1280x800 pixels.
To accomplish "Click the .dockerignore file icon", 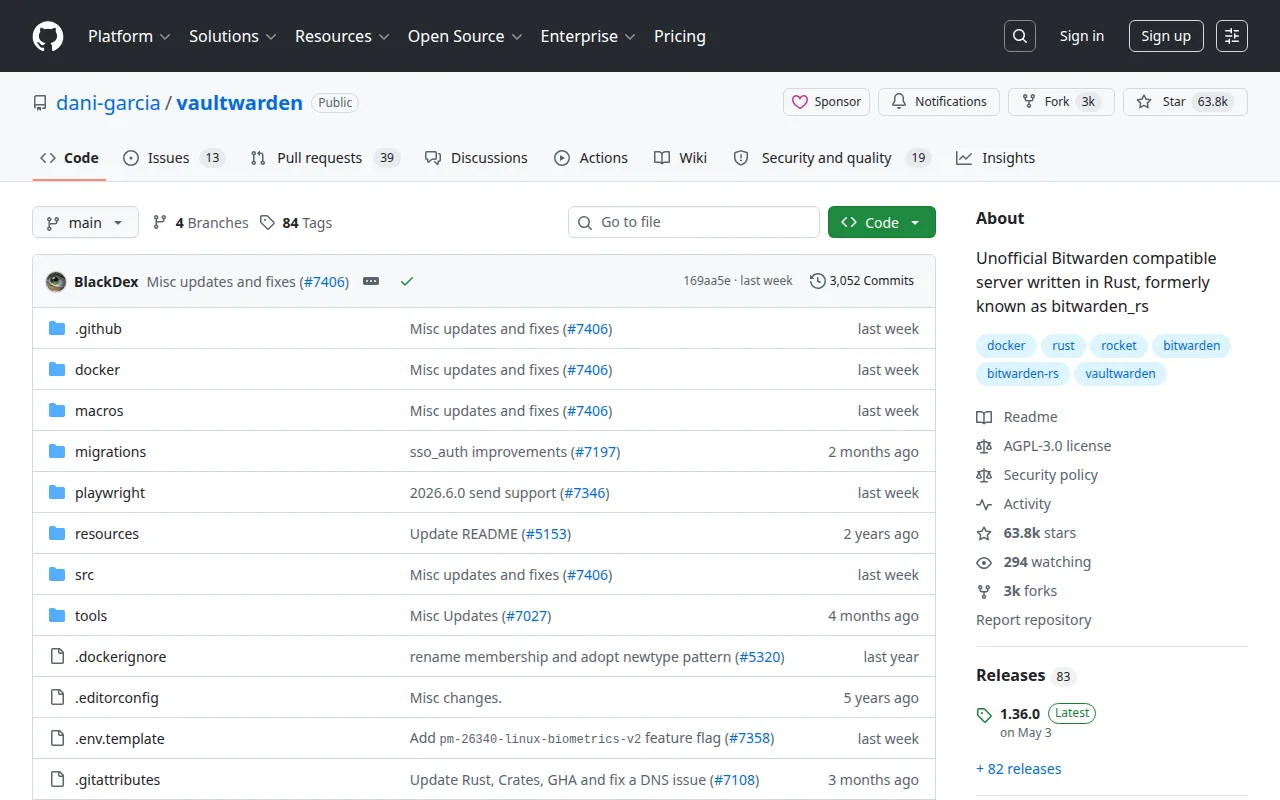I will pos(57,657).
